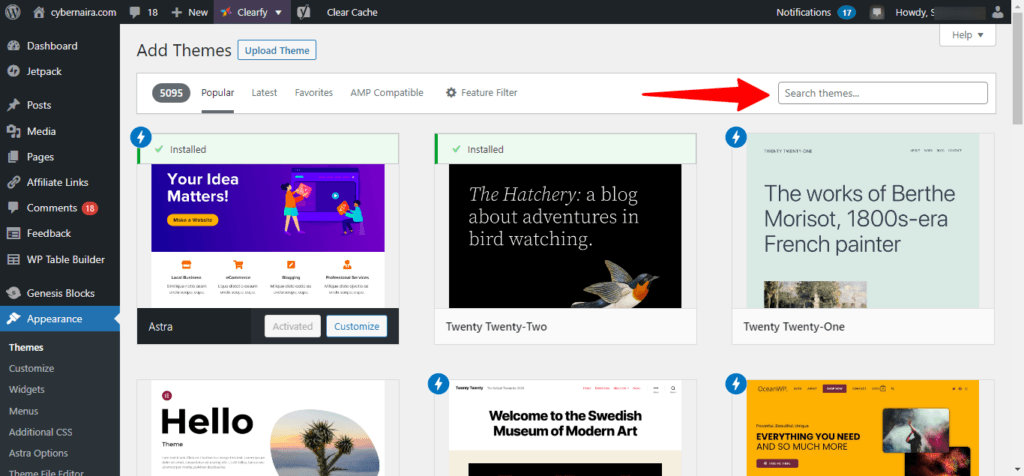The image size is (1024, 476).
Task: Click the Appearance menu item
Action: coord(59,319)
